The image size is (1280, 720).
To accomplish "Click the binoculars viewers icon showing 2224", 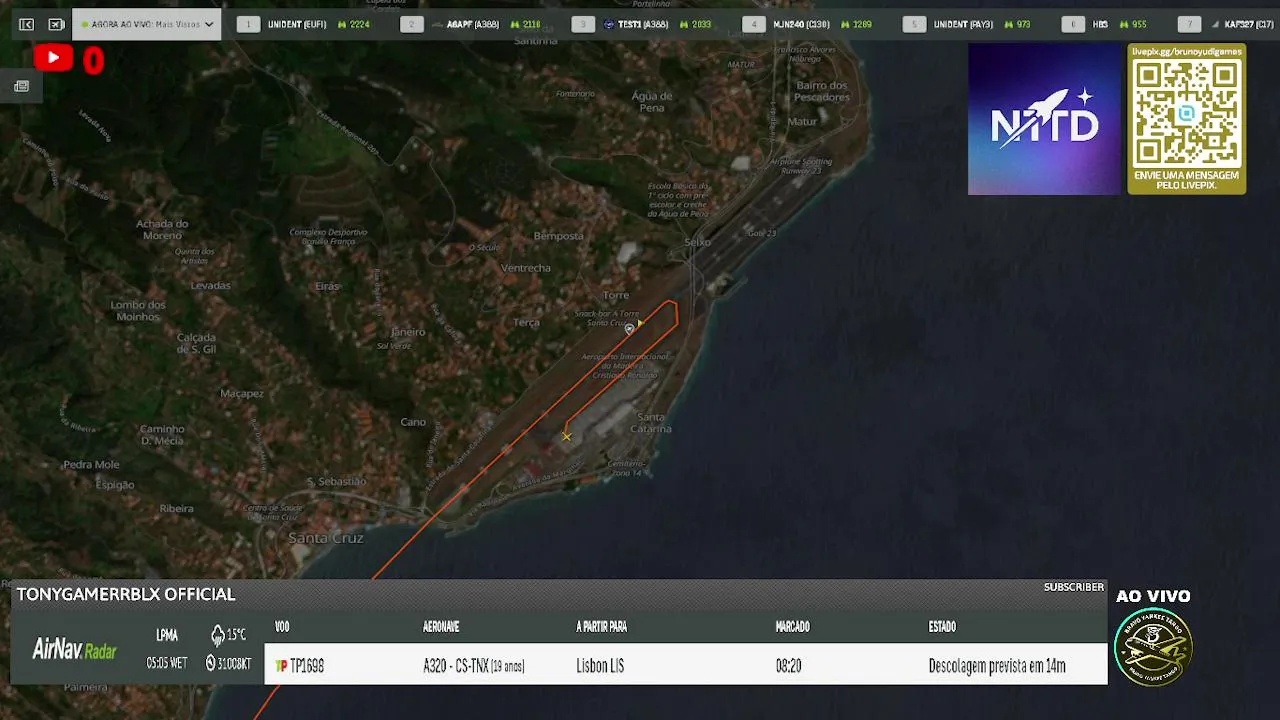I will click(343, 24).
